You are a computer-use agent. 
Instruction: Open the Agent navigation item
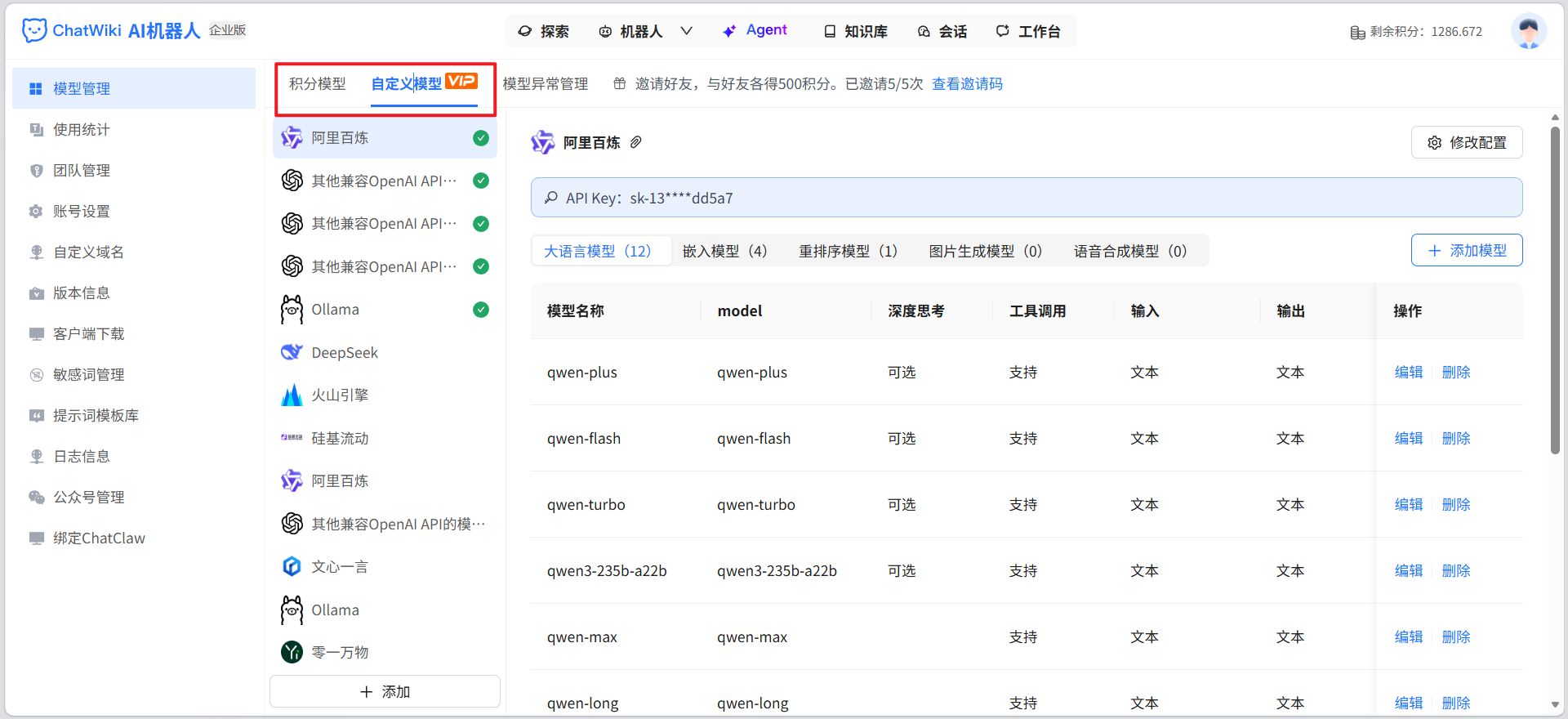coord(755,30)
